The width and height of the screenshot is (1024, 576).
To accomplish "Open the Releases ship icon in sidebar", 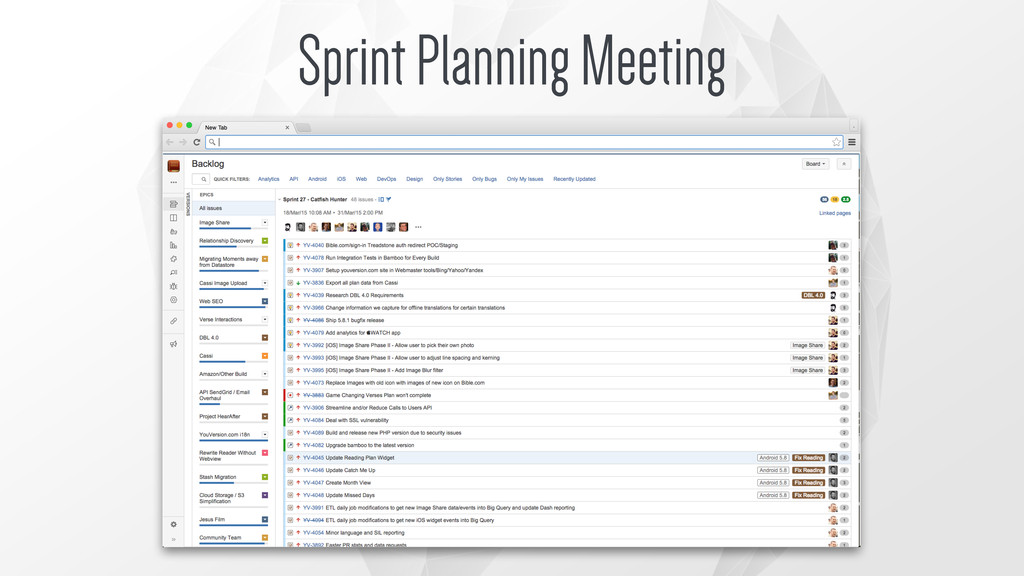I will click(x=174, y=232).
